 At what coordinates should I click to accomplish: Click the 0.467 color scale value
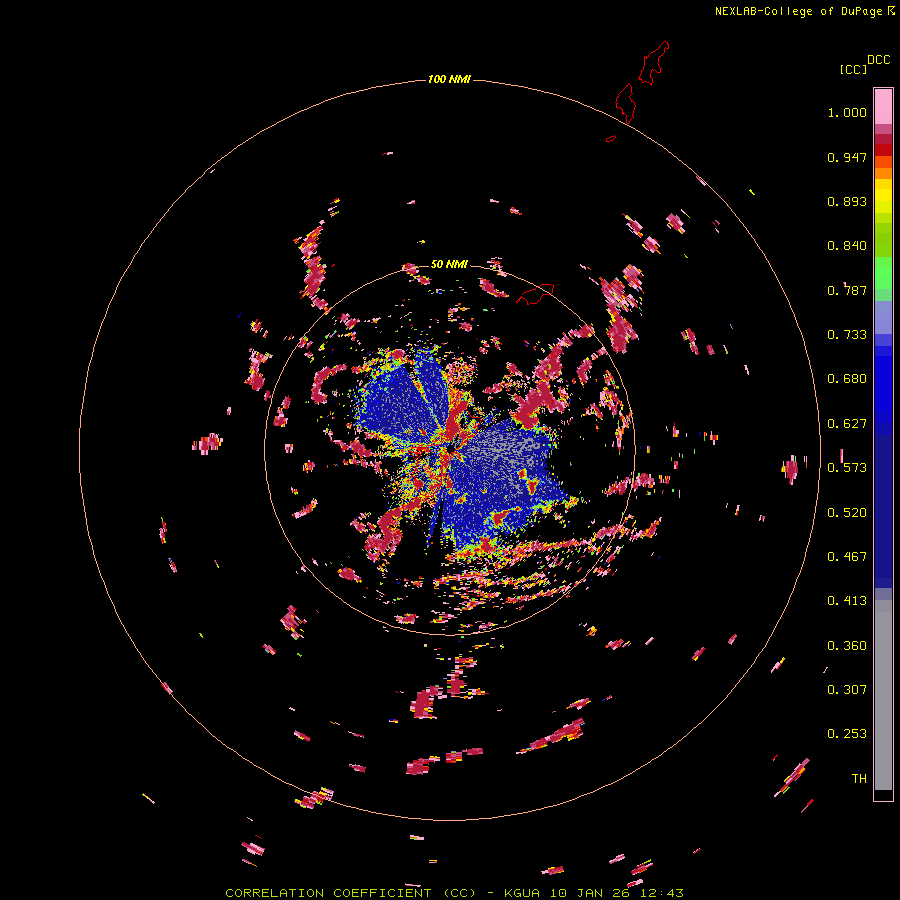click(847, 557)
